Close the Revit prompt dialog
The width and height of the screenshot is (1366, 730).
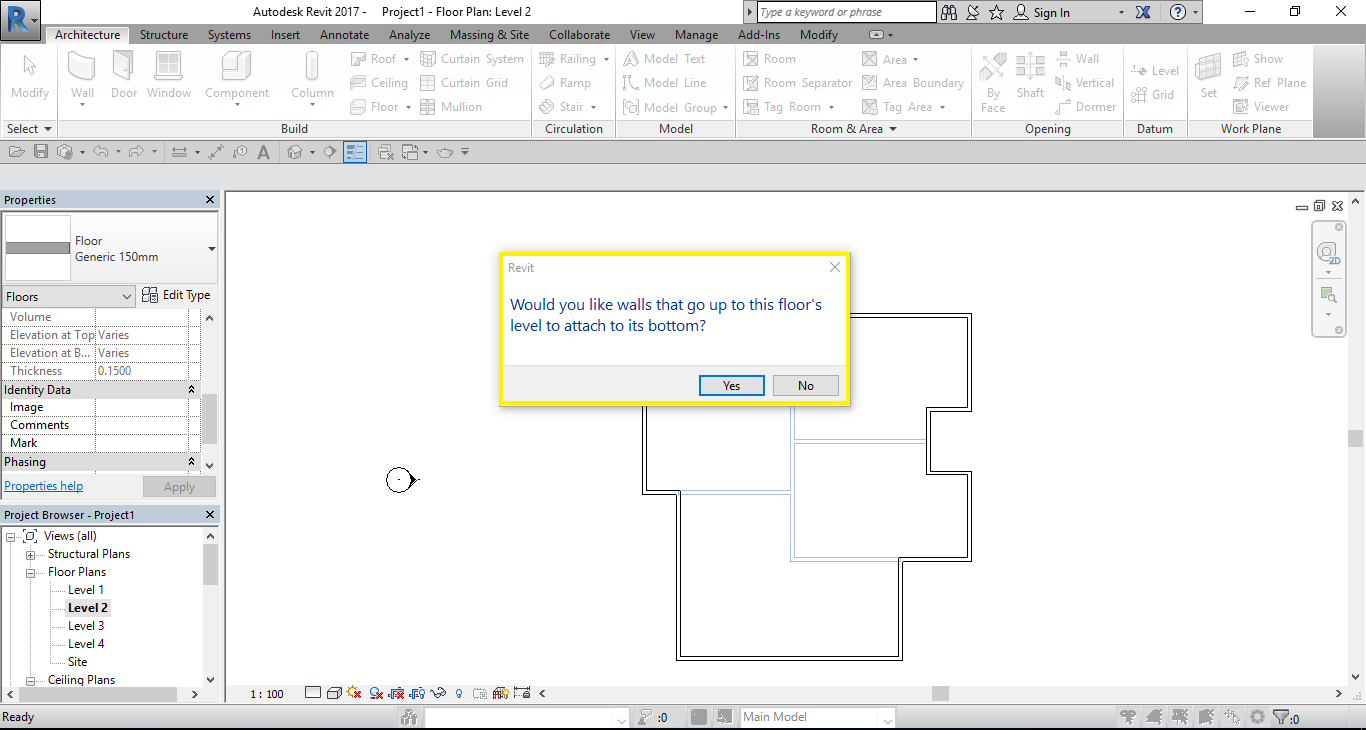click(835, 267)
